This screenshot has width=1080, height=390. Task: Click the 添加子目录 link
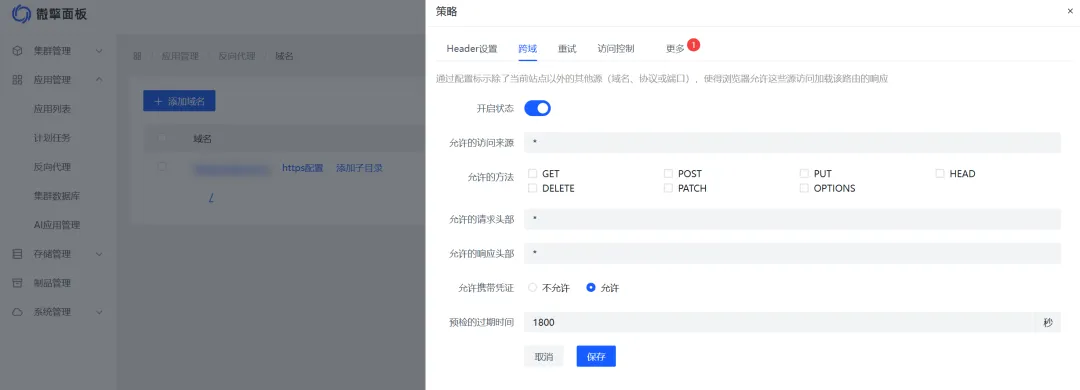(360, 167)
